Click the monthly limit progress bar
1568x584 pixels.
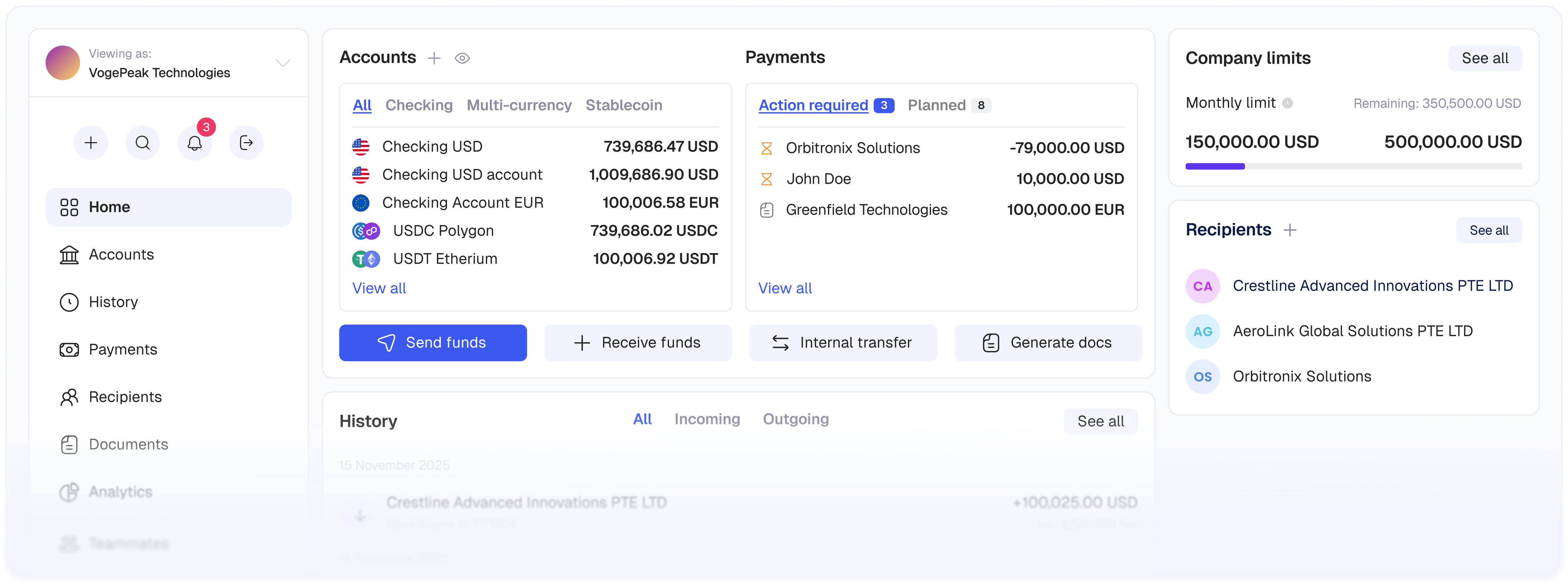[x=1353, y=166]
